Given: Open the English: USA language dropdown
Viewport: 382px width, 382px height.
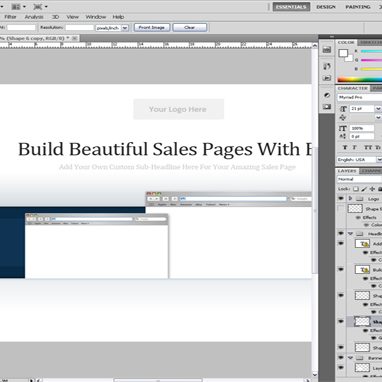Looking at the screenshot, I should pos(360,160).
